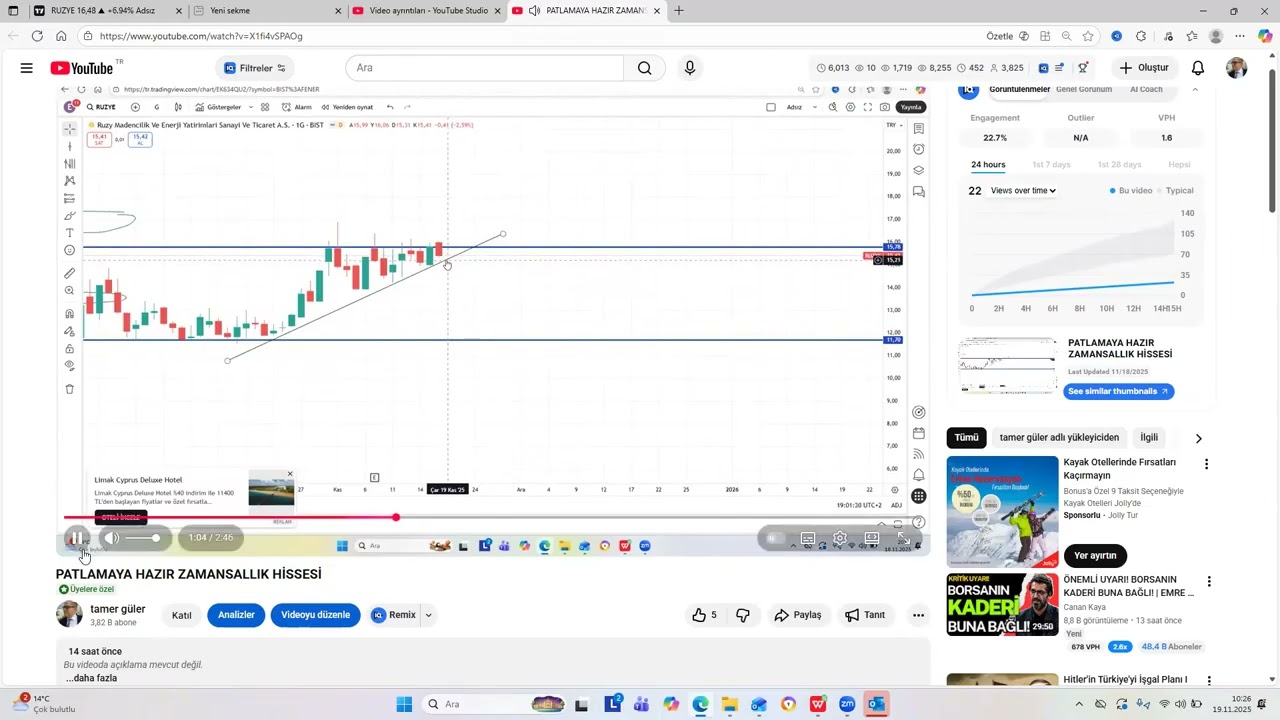Open the YouTube guide hamburger menu
Viewport: 1280px width, 720px height.
pos(26,68)
